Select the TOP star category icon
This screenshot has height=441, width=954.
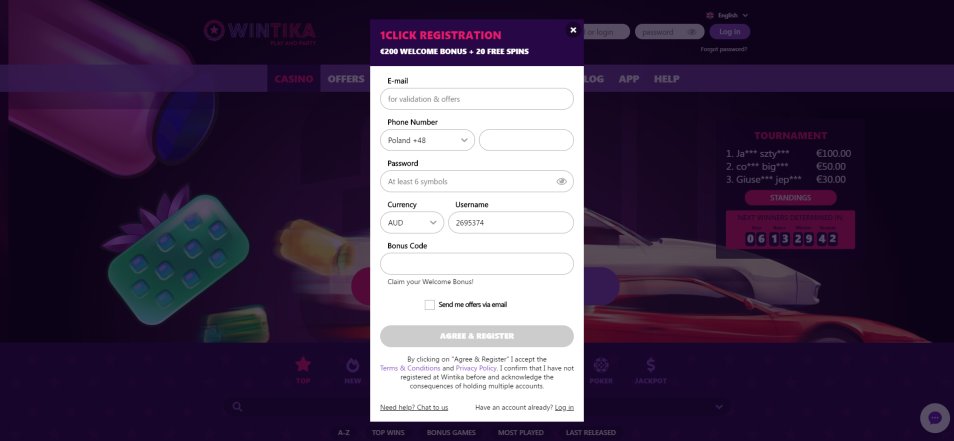(x=303, y=365)
